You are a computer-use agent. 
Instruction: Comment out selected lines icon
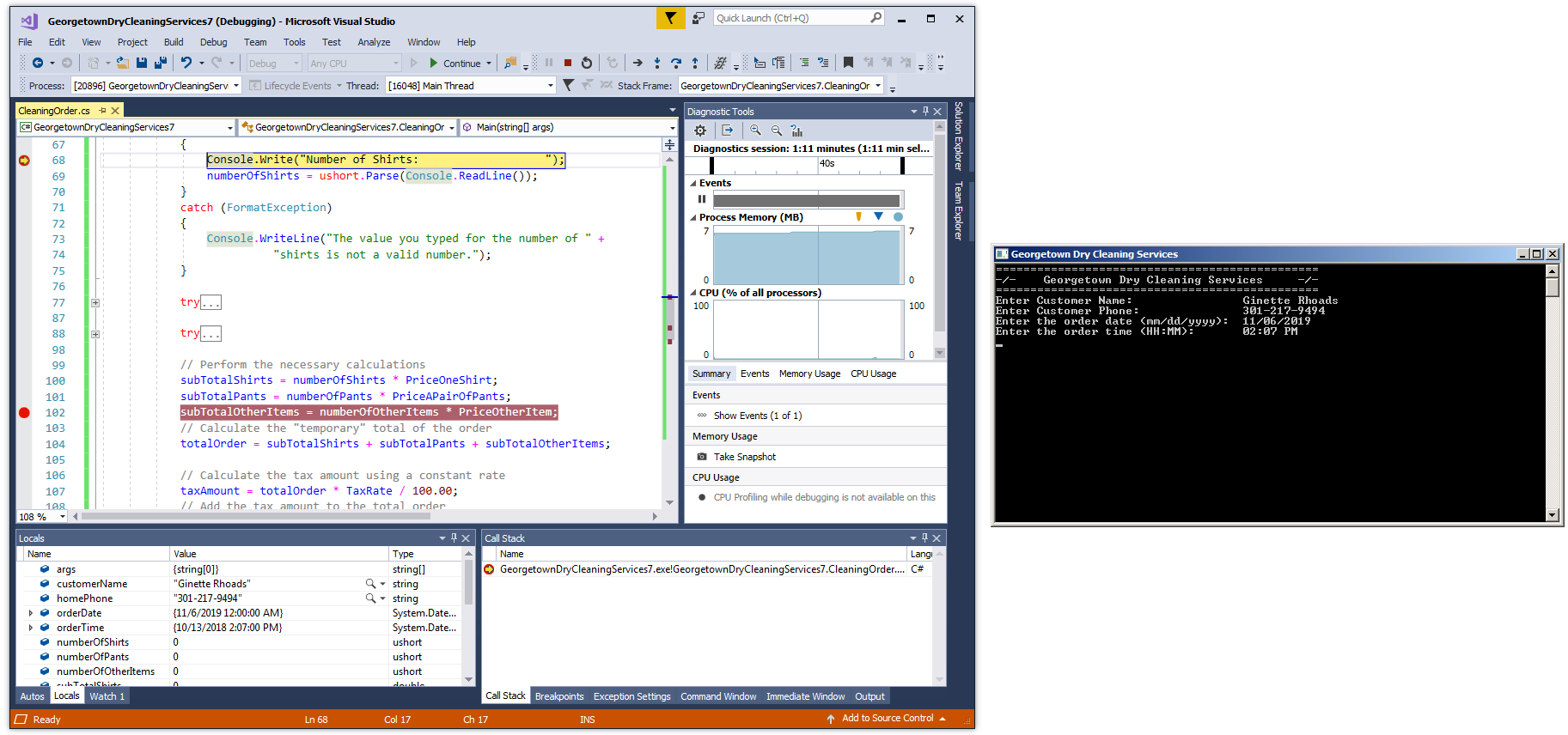pos(804,63)
